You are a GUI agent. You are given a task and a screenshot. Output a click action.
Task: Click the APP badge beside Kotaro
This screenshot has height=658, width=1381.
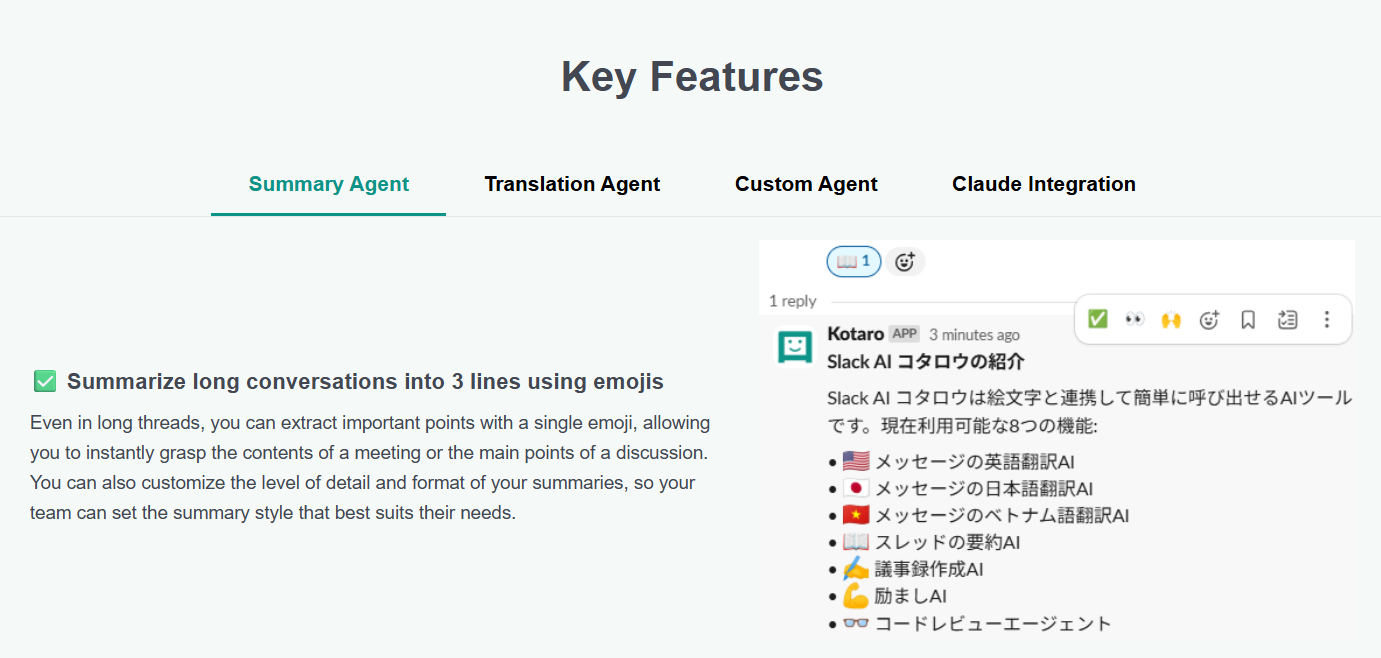click(904, 334)
